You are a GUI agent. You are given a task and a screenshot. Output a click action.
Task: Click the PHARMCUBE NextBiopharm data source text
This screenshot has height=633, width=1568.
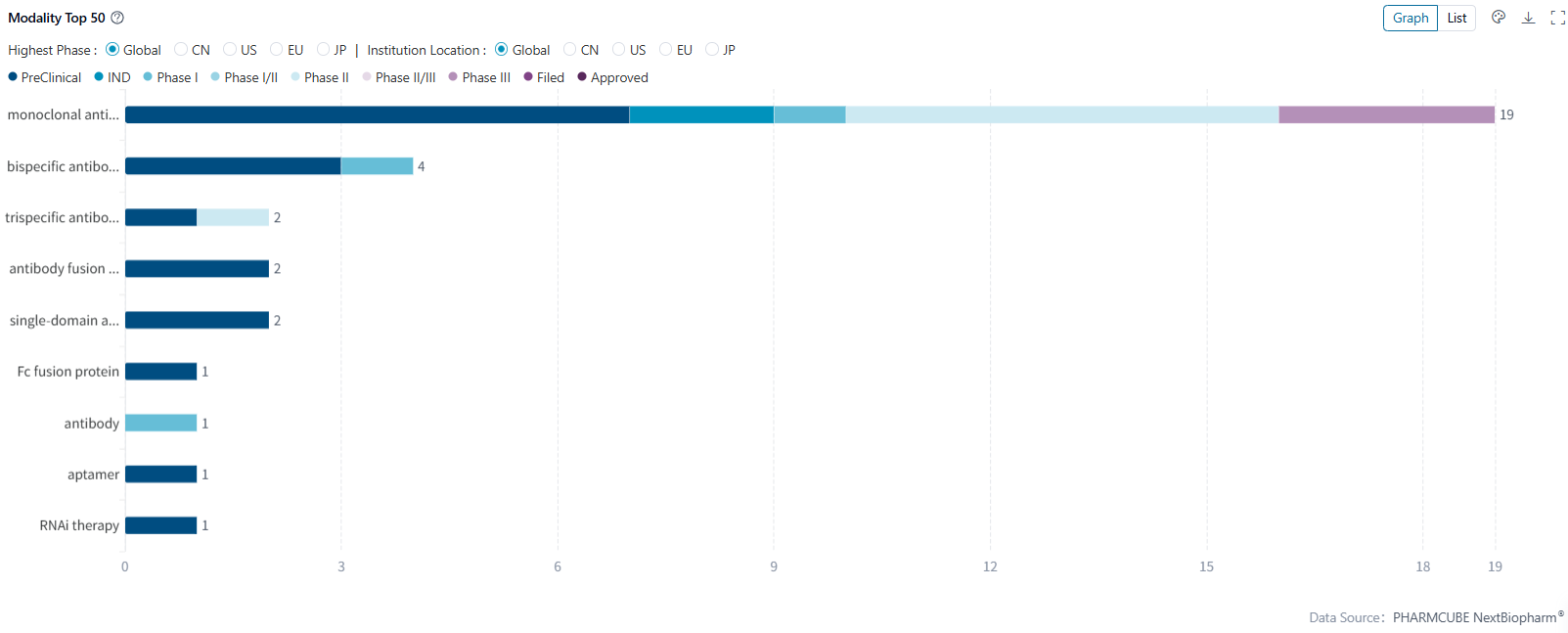click(x=1478, y=617)
